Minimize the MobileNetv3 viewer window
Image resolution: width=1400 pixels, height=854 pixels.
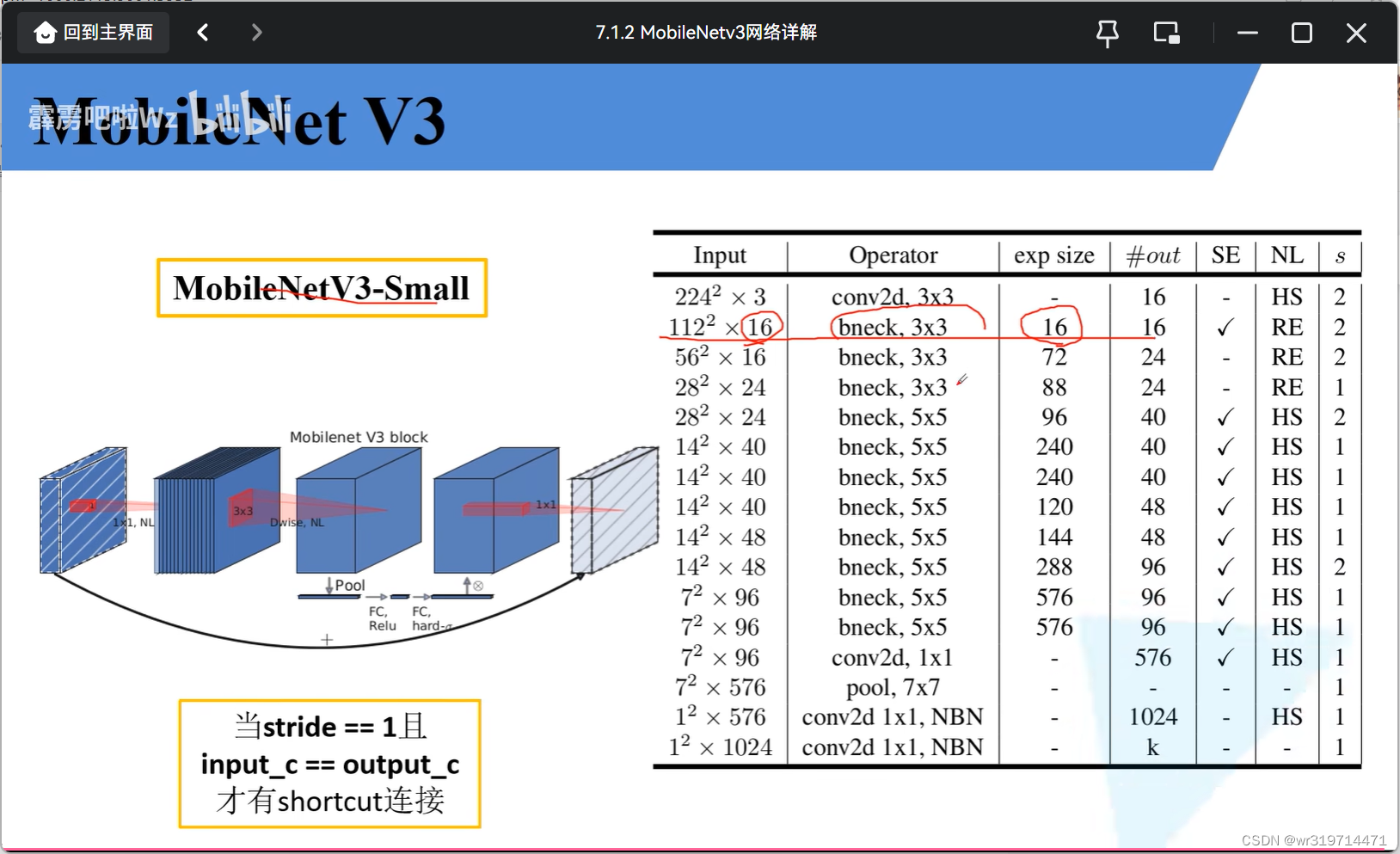coord(1248,33)
